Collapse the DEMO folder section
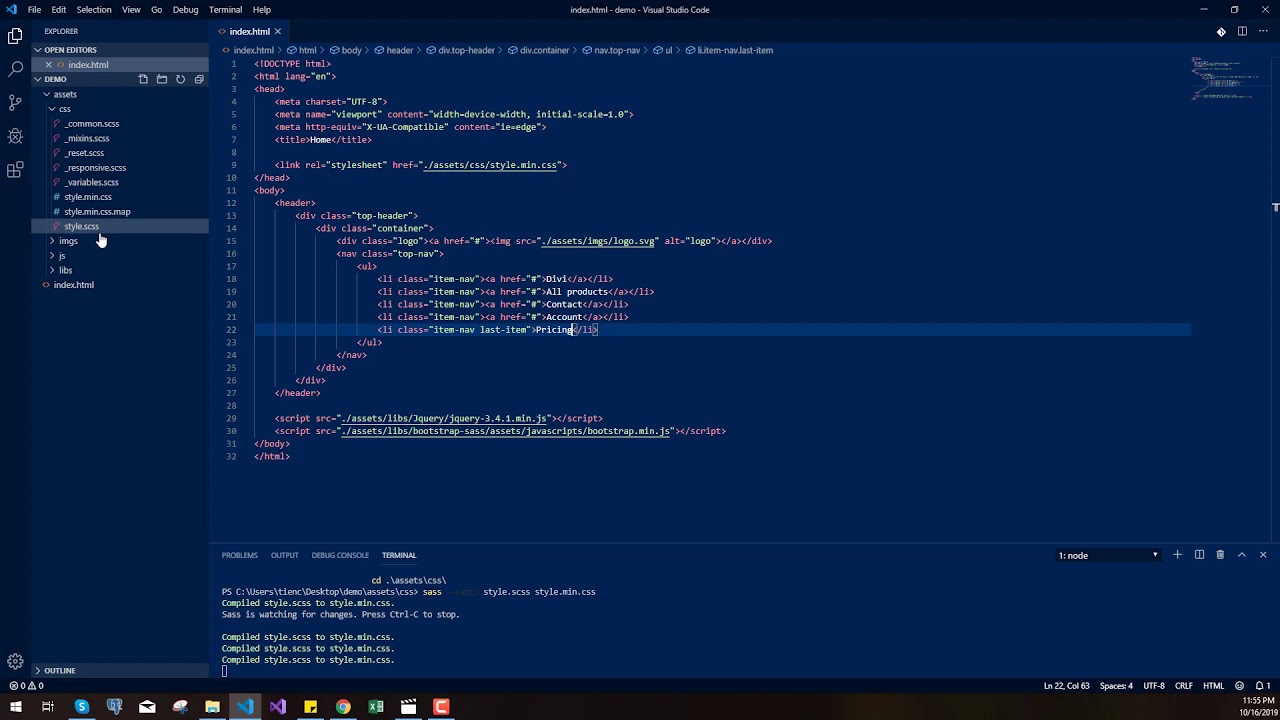 click(55, 79)
